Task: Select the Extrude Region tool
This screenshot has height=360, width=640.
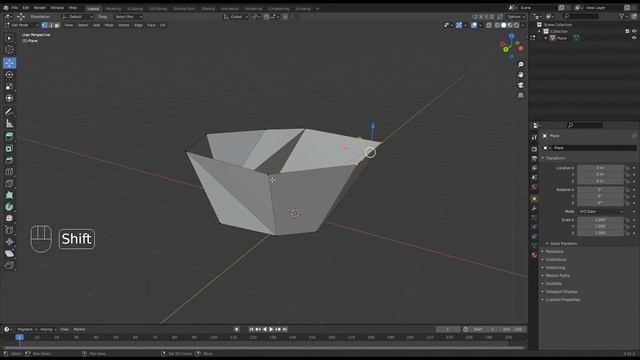Action: point(9,137)
